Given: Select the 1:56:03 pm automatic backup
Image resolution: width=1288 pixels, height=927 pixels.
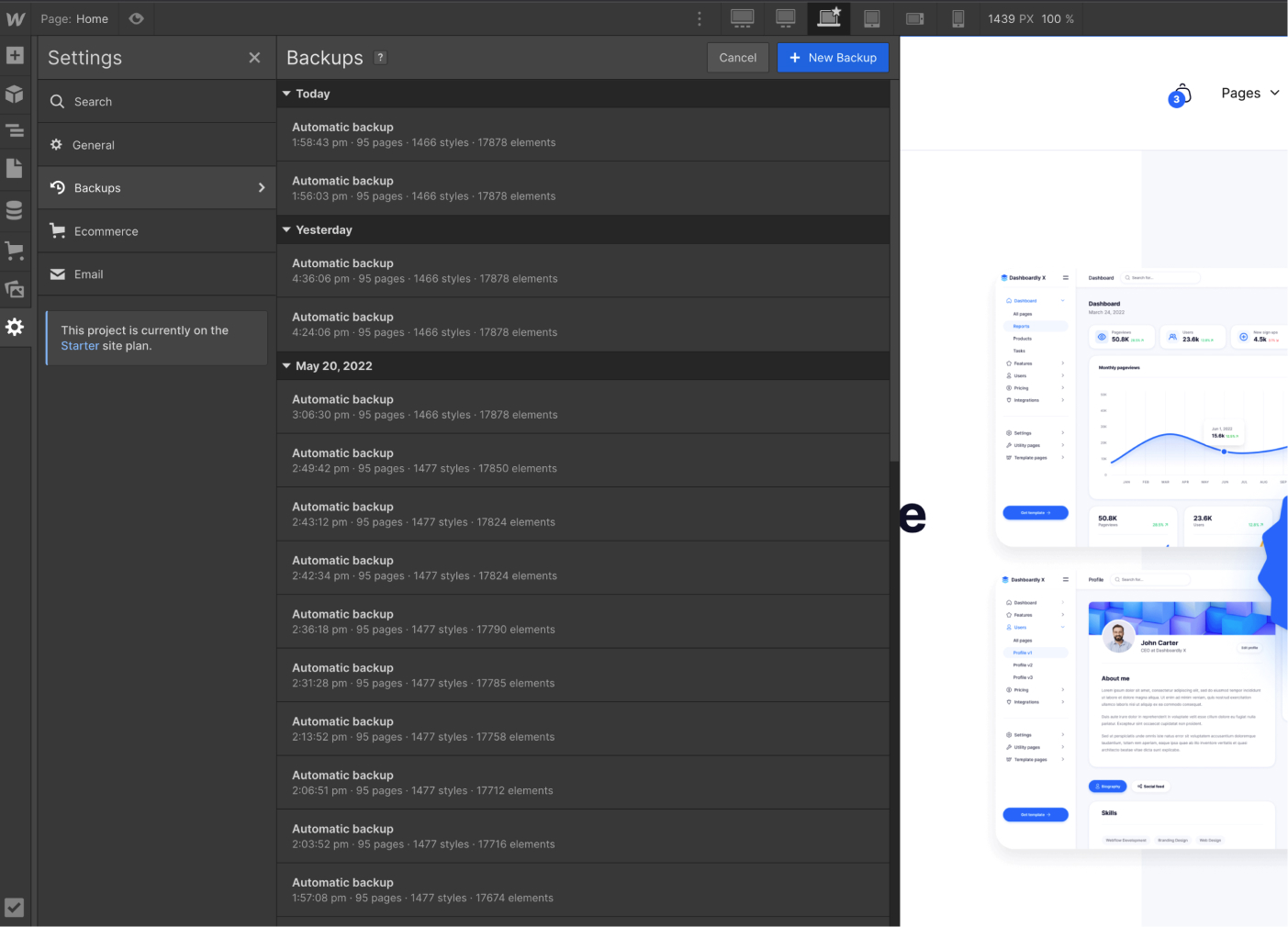Looking at the screenshot, I should tap(583, 189).
